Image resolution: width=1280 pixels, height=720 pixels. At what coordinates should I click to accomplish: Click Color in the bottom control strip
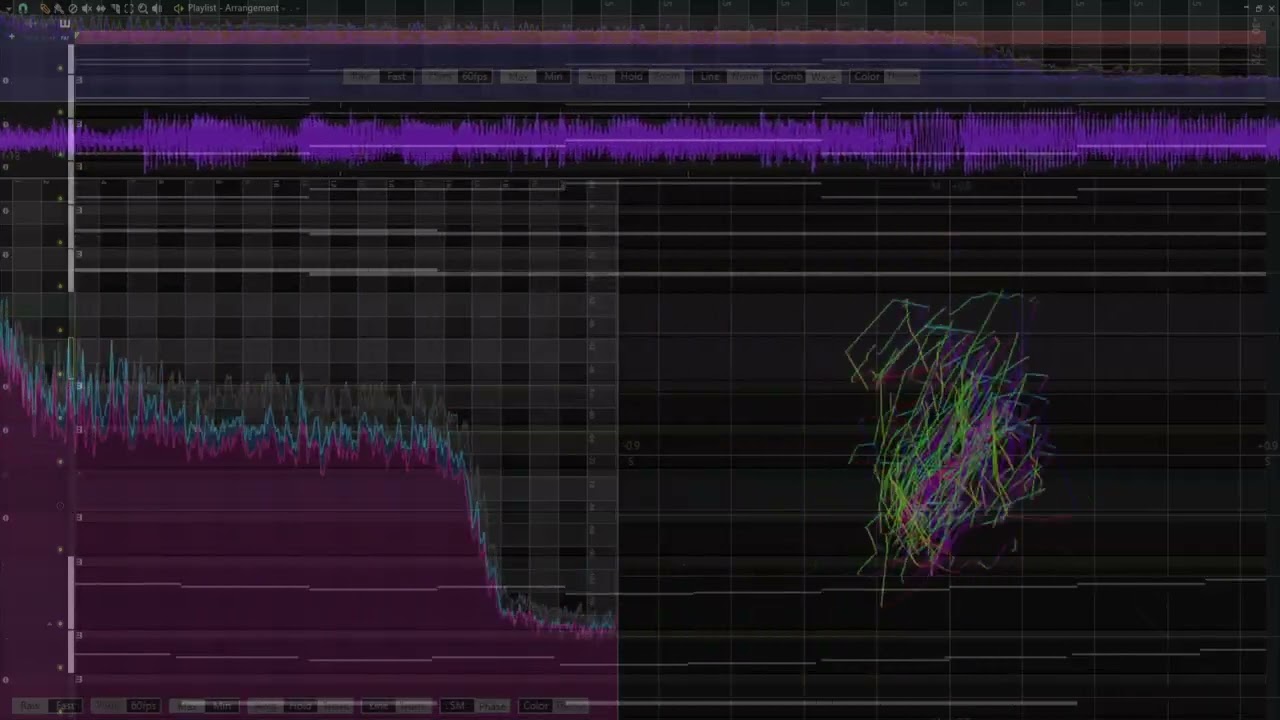[x=536, y=706]
